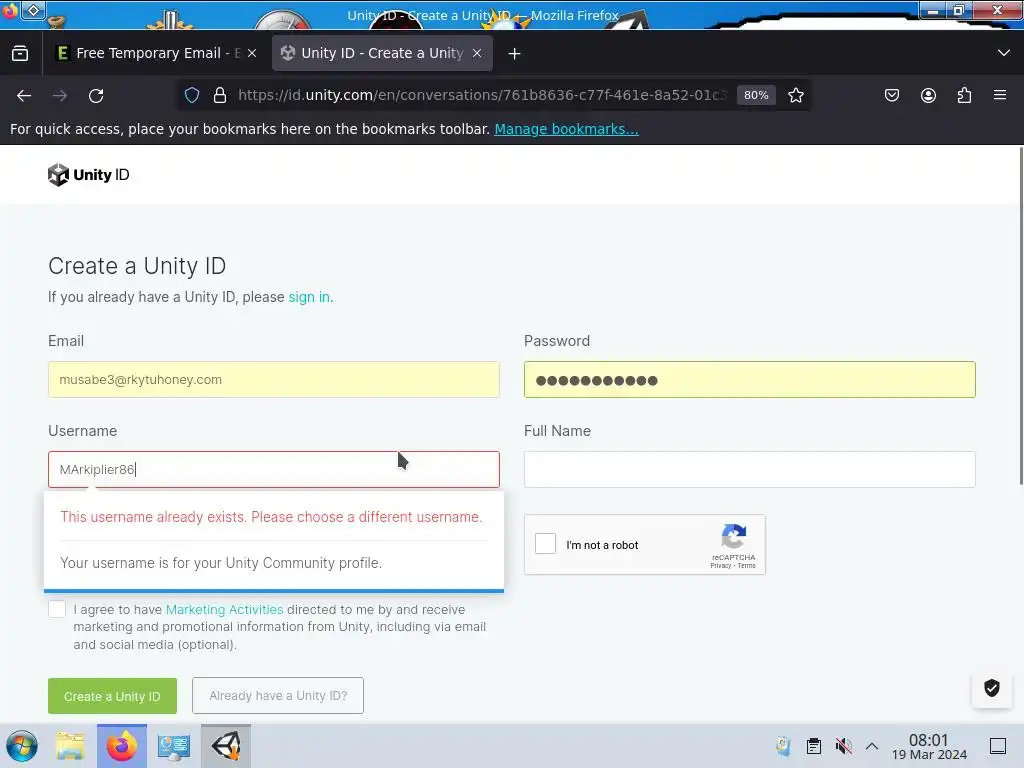
Task: Click the Unity ID logo
Action: click(x=88, y=174)
